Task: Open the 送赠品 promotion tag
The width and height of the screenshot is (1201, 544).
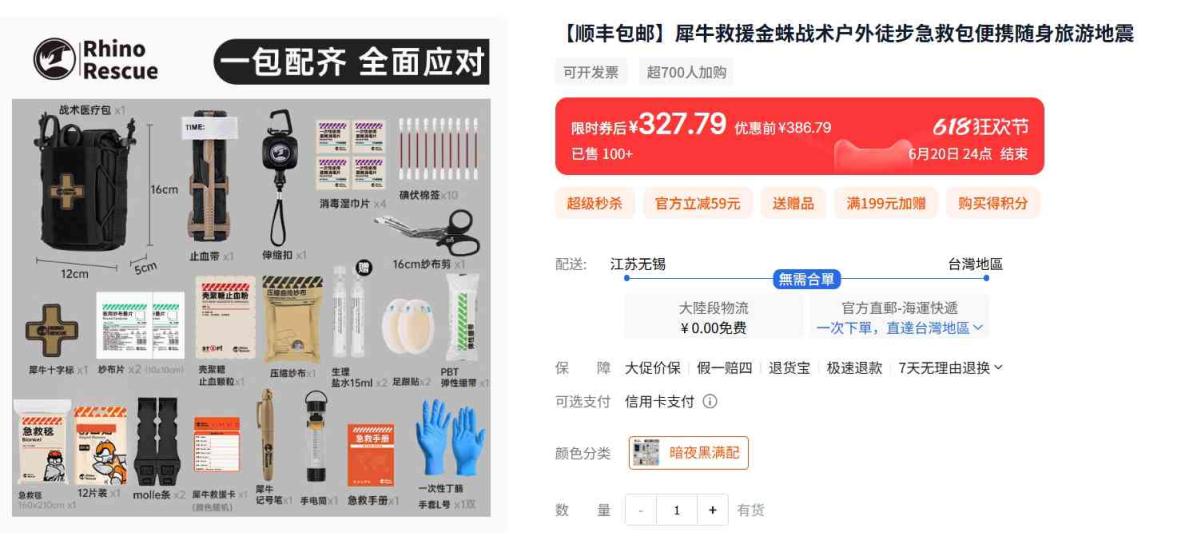Action: [793, 203]
